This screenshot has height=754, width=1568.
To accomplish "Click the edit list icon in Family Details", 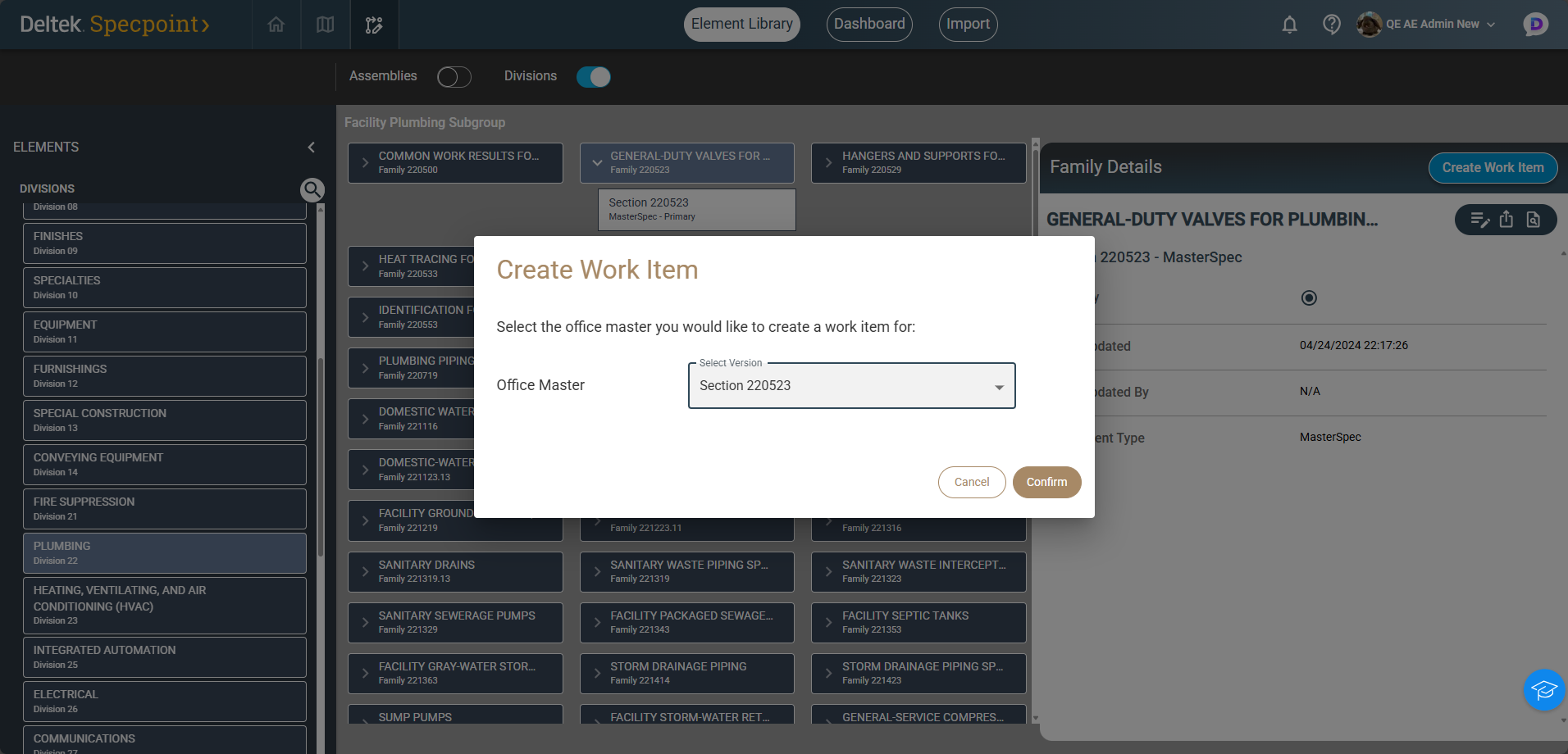I will click(1479, 220).
